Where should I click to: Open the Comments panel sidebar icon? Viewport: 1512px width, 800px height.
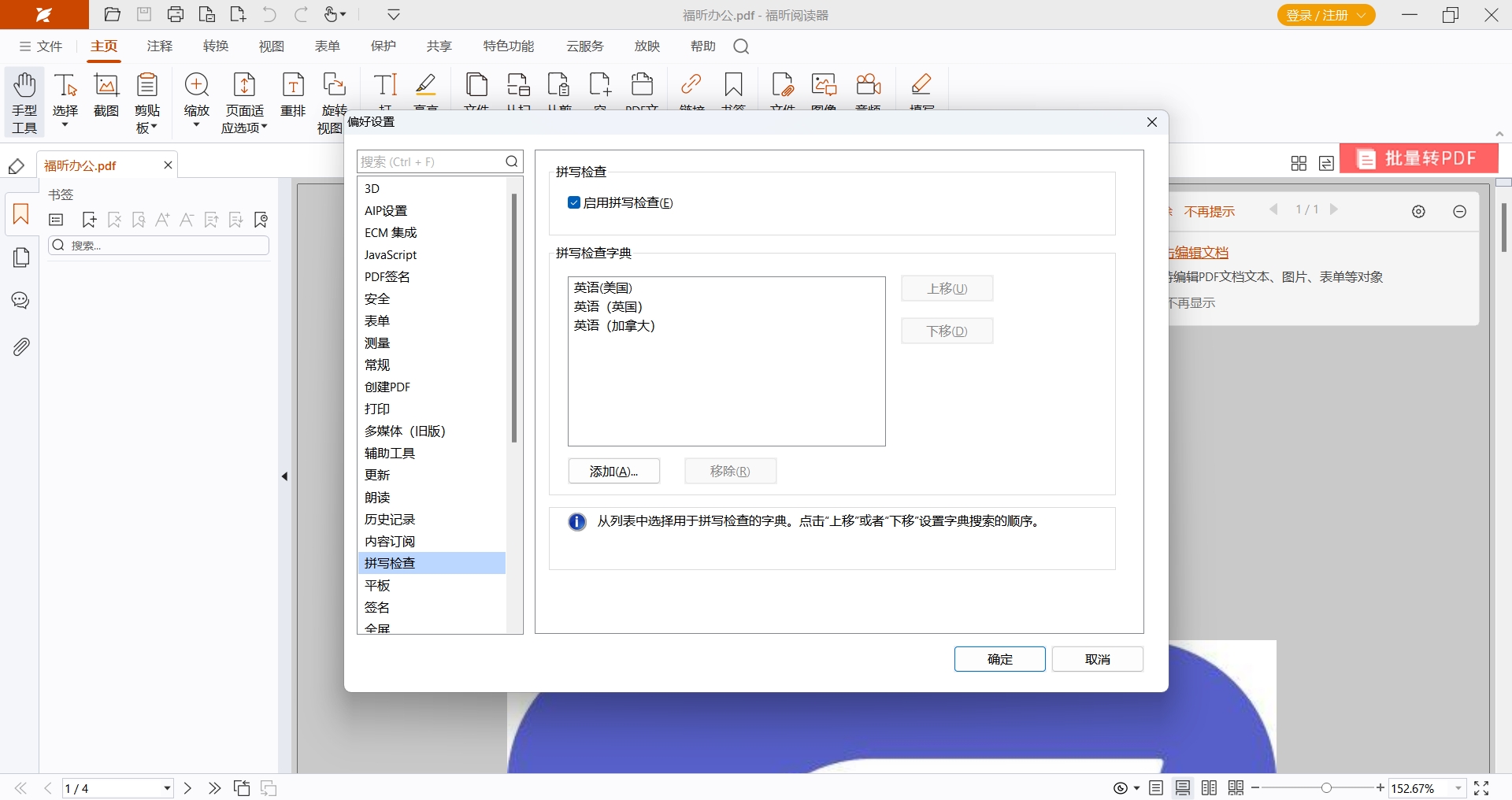[x=20, y=301]
